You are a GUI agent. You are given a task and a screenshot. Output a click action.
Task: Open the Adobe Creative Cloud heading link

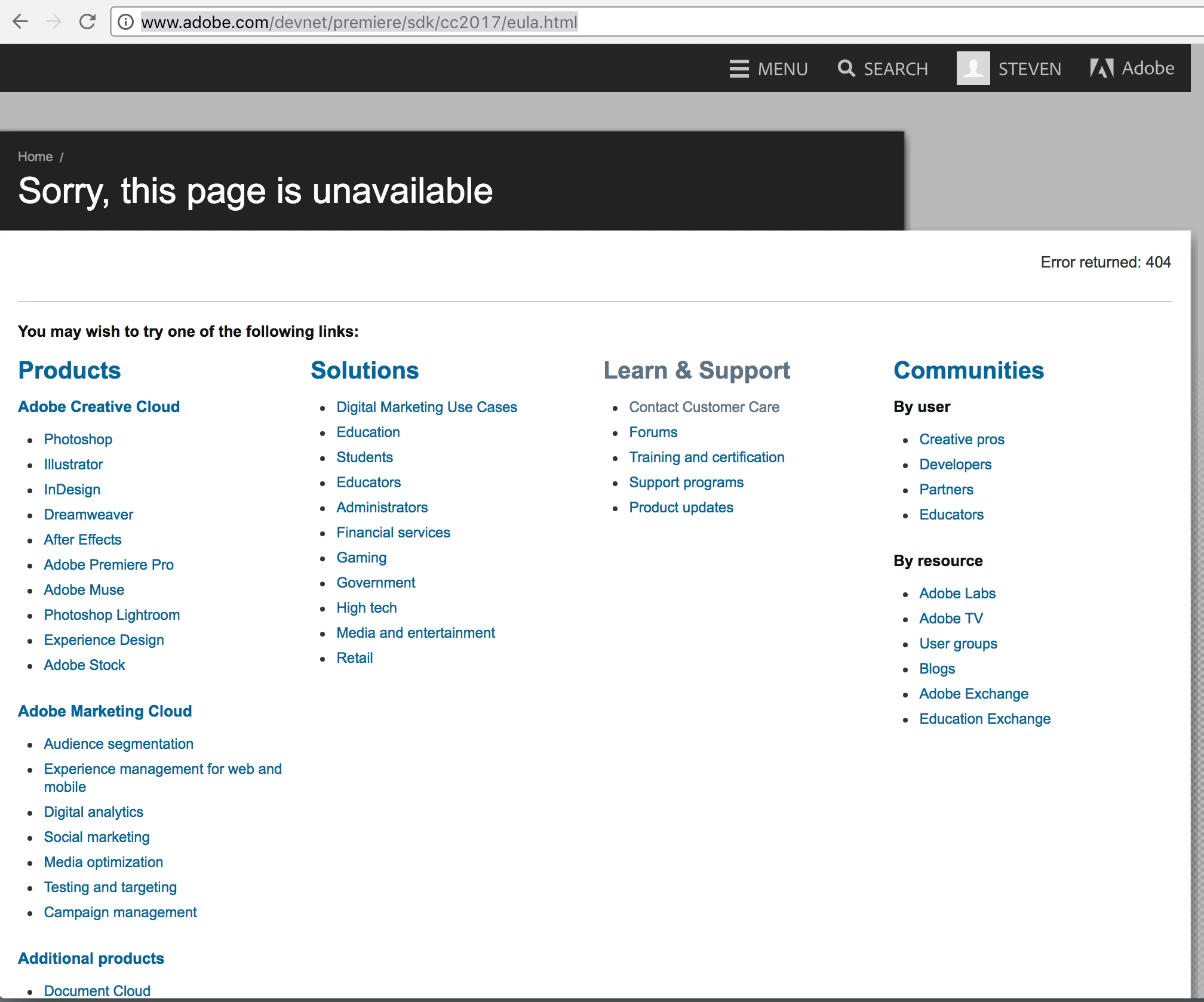99,407
